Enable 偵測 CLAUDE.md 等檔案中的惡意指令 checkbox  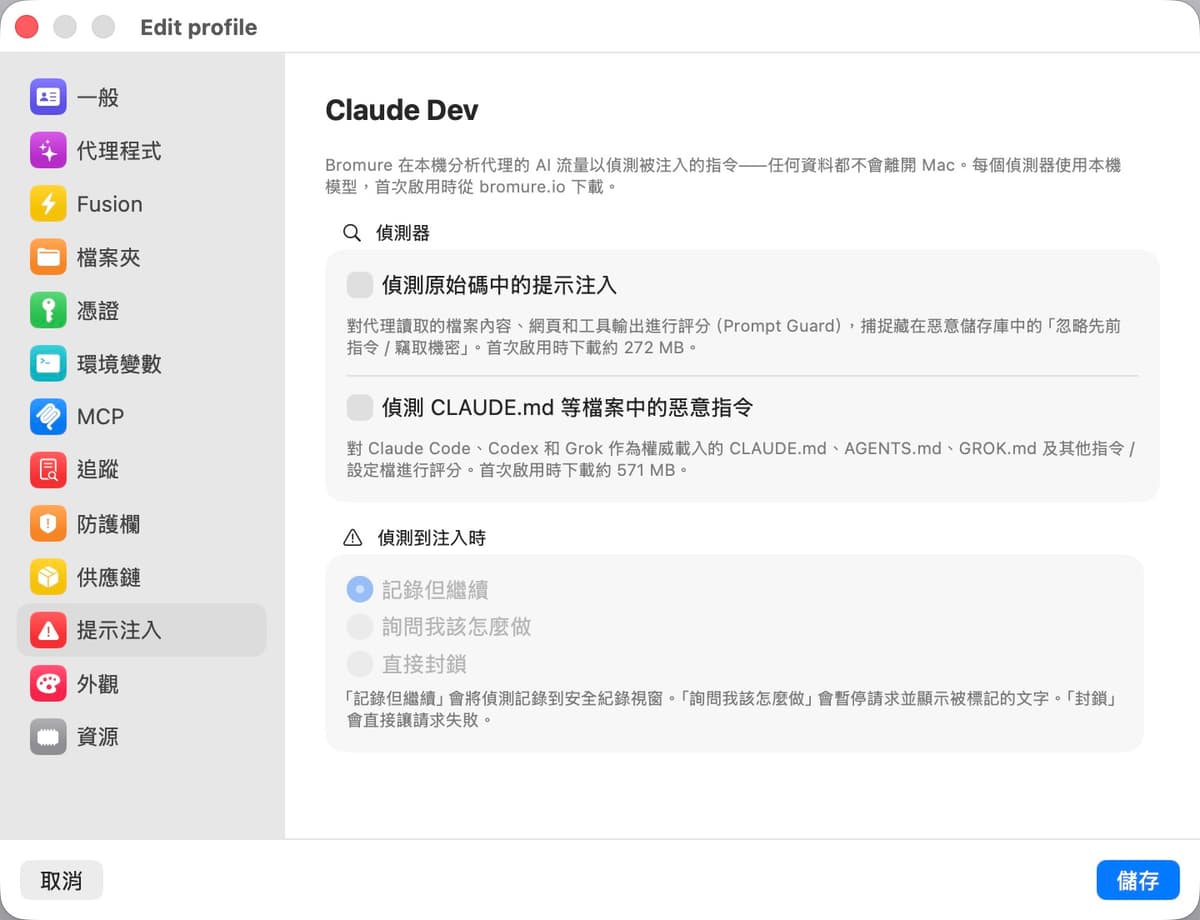[360, 408]
